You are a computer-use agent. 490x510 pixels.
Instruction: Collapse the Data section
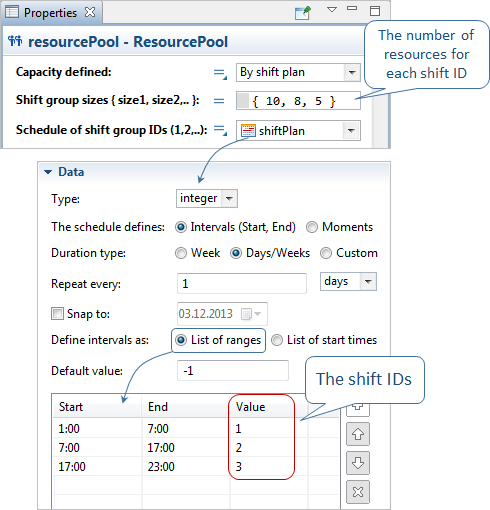(x=48, y=172)
